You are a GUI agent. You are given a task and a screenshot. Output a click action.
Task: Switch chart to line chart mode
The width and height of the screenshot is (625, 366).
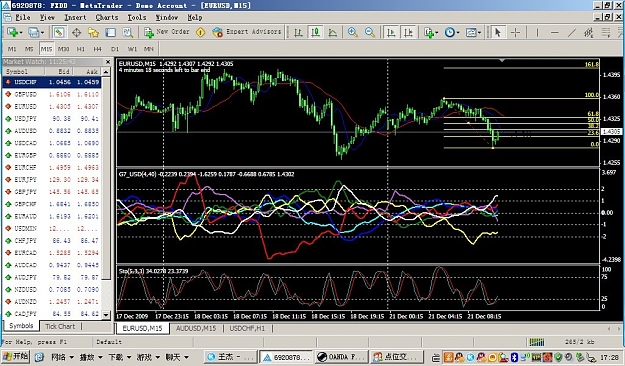(332, 32)
